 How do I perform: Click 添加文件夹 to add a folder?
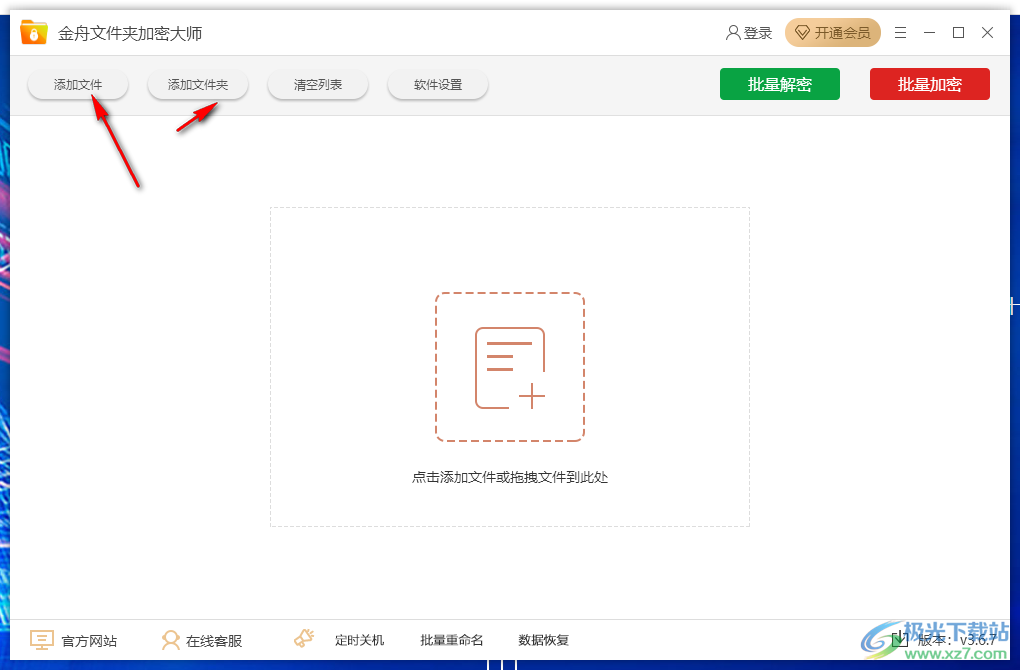[197, 84]
